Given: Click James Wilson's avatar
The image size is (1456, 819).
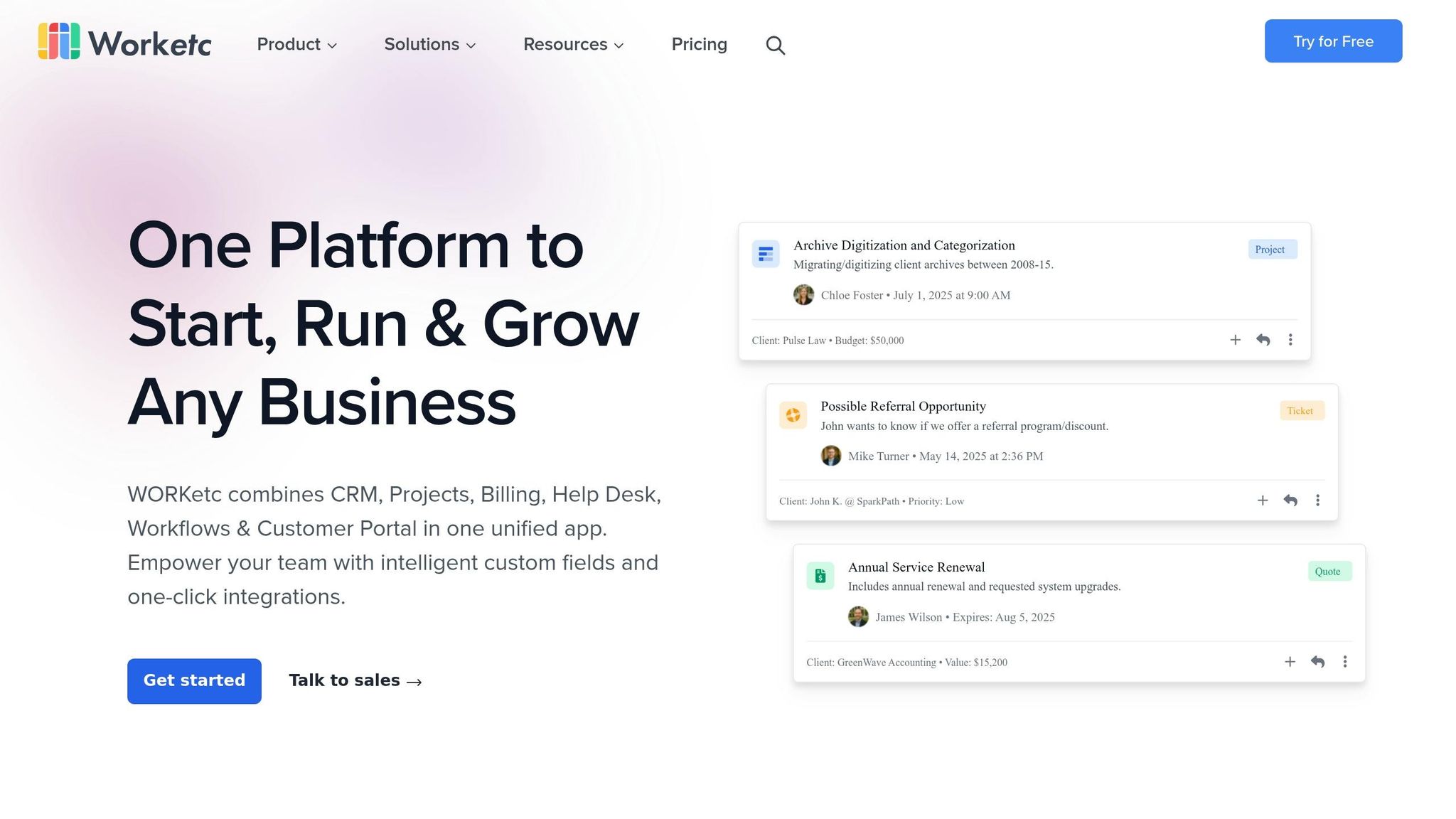Looking at the screenshot, I should coord(858,617).
